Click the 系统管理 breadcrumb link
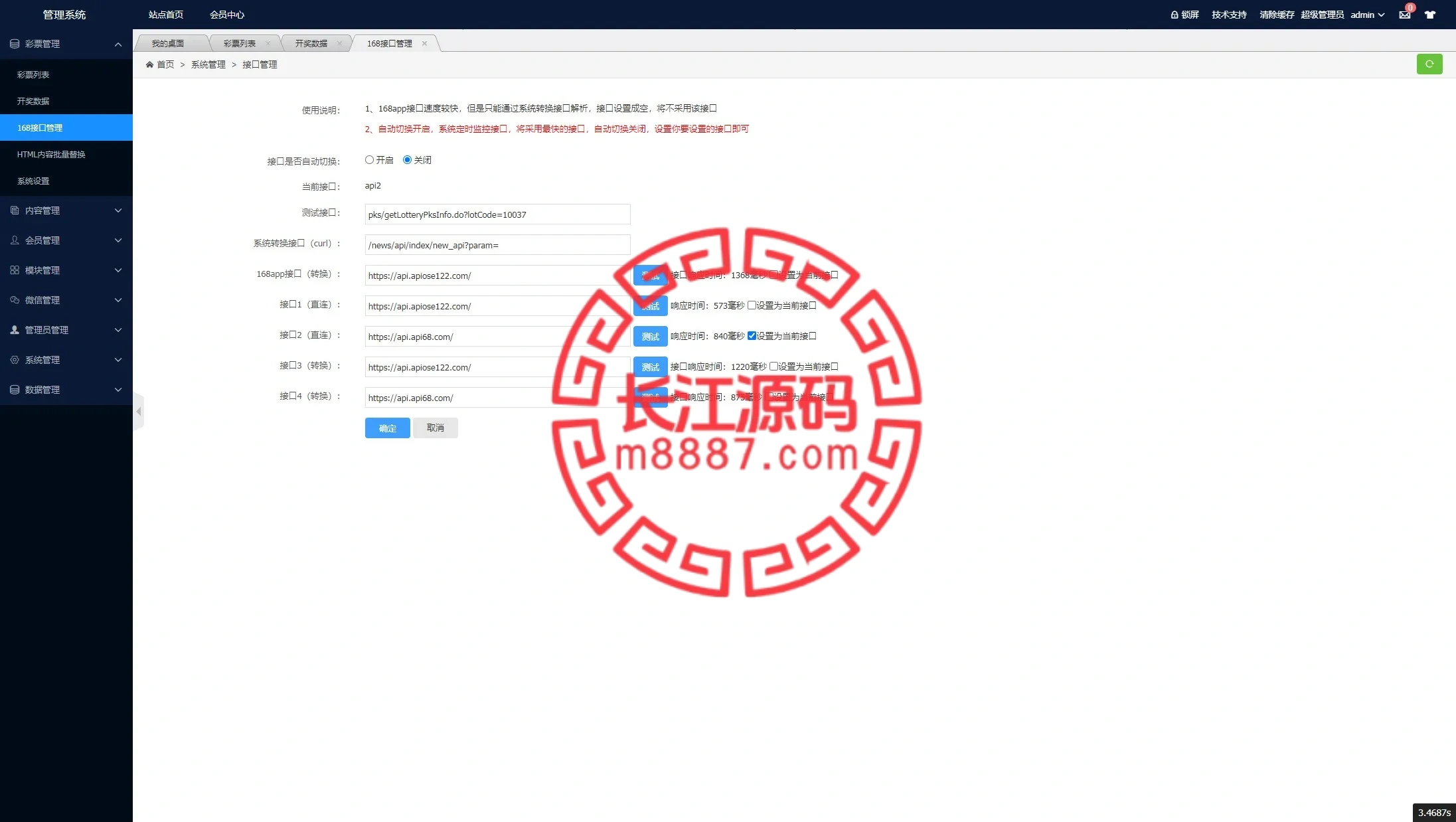The image size is (1456, 822). click(208, 64)
